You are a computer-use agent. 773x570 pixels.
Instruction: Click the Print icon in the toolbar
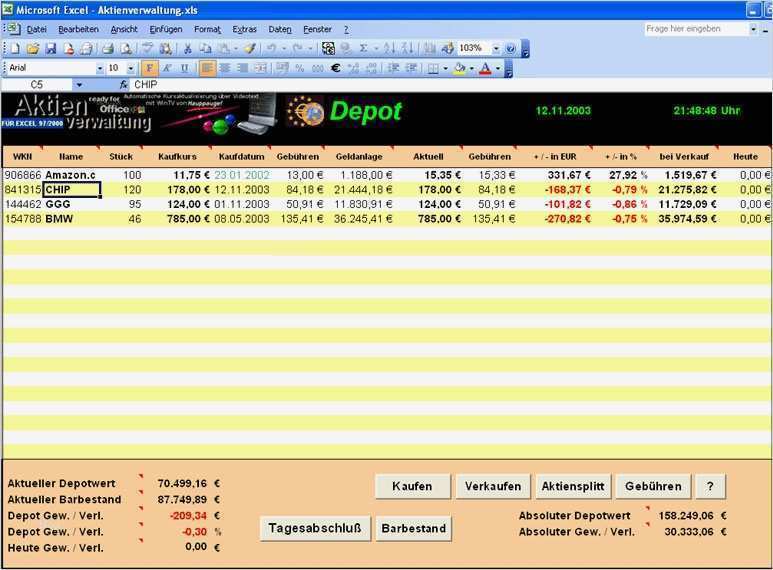tap(108, 48)
